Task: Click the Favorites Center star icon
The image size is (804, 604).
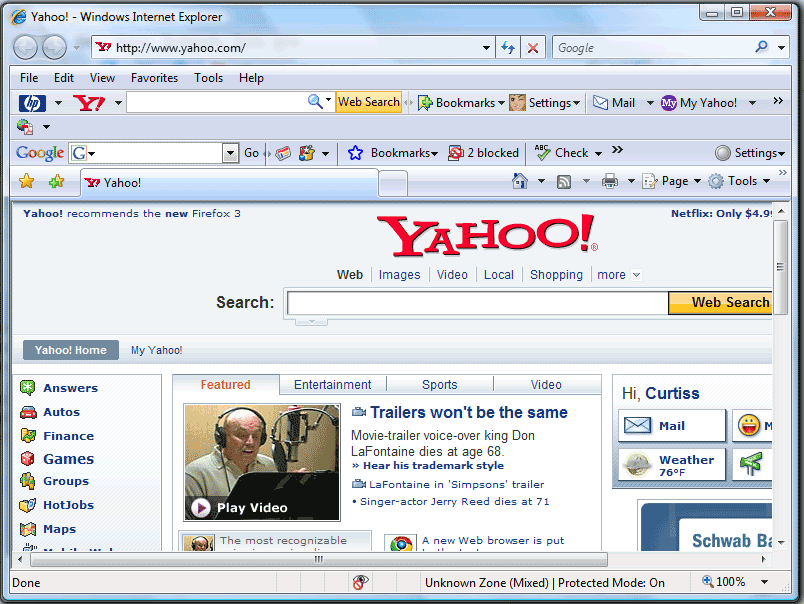Action: (27, 181)
